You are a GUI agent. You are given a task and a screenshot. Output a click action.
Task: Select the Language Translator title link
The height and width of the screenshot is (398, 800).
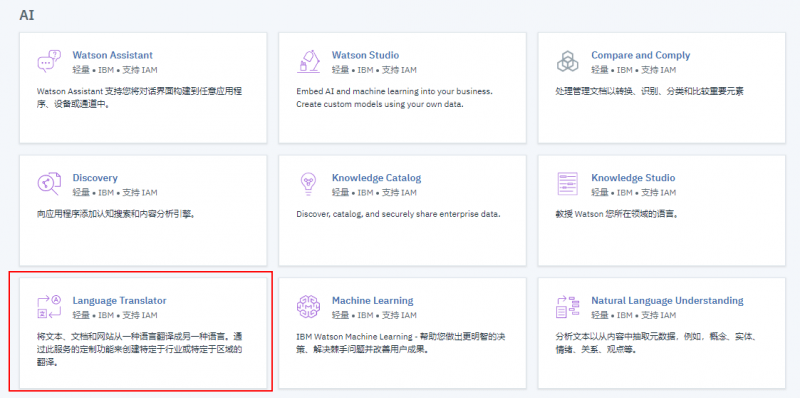coord(119,300)
